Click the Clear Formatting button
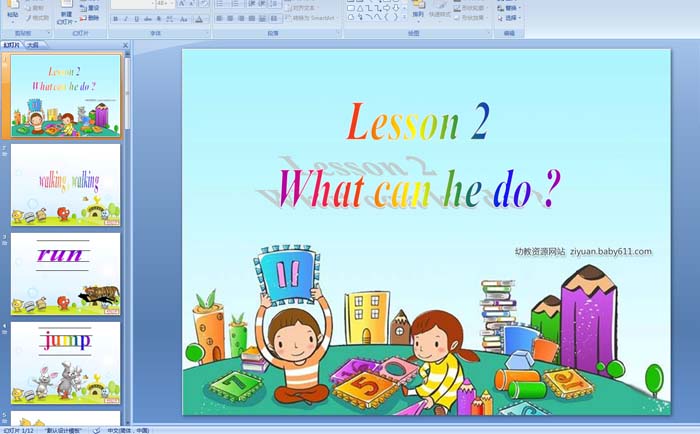This screenshot has width=700, height=434. click(204, 4)
